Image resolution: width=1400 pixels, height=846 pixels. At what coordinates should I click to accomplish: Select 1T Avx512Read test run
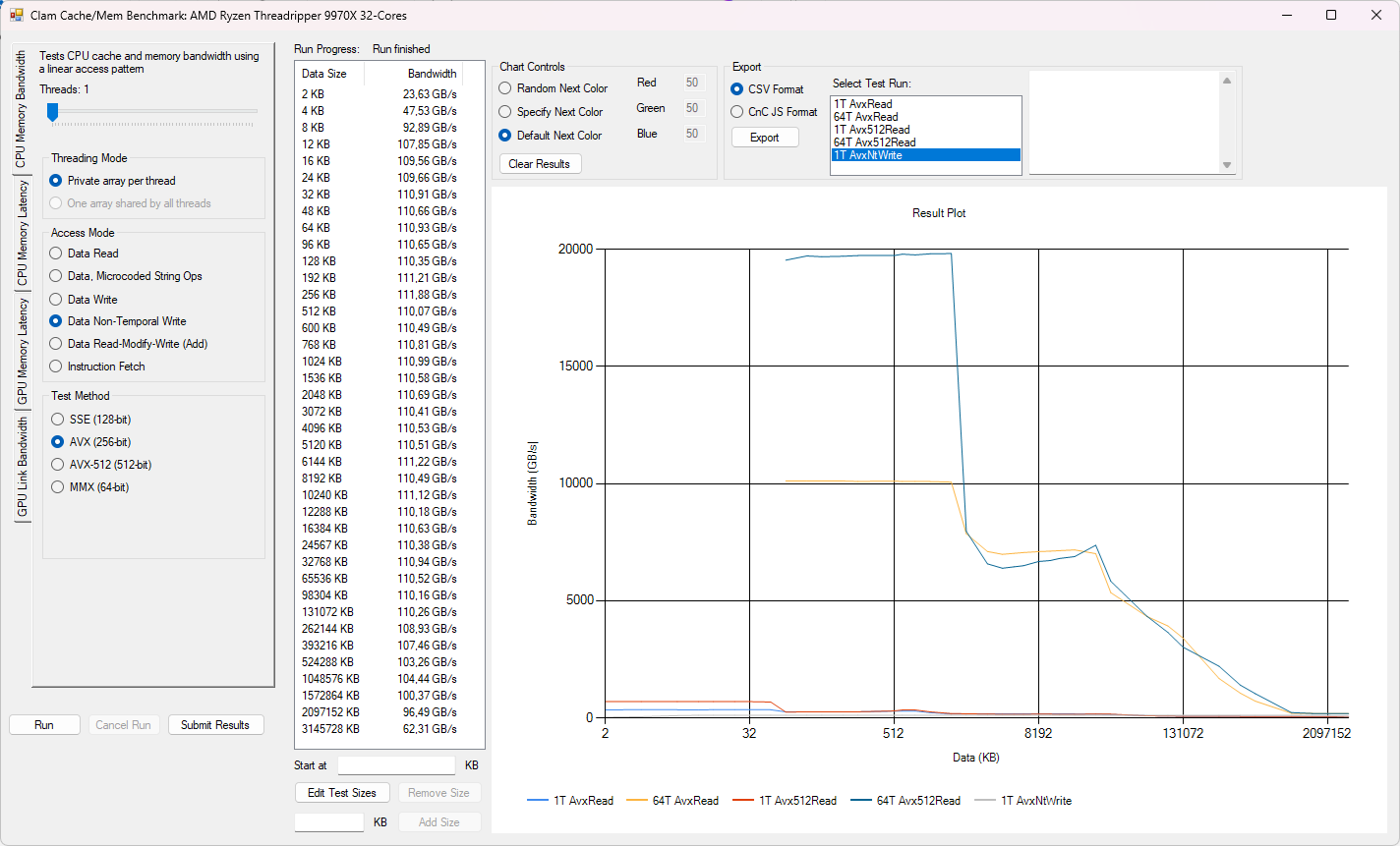click(926, 129)
